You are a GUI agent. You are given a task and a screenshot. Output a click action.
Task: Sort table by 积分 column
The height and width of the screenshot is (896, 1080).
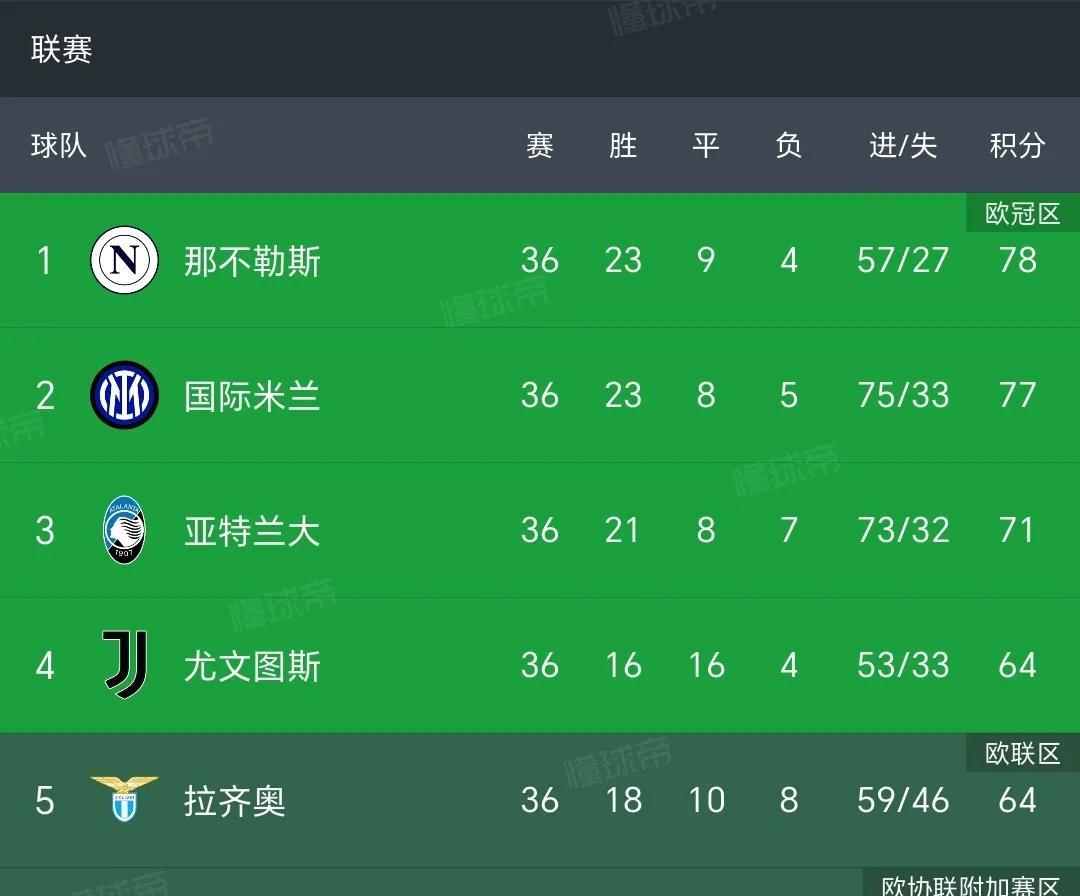coord(1017,145)
